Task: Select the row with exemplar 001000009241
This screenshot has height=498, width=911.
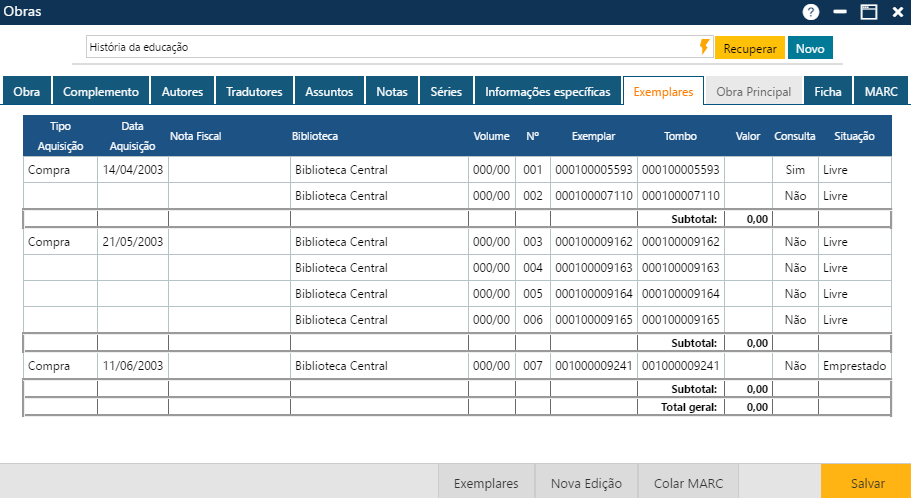Action: click(x=594, y=366)
